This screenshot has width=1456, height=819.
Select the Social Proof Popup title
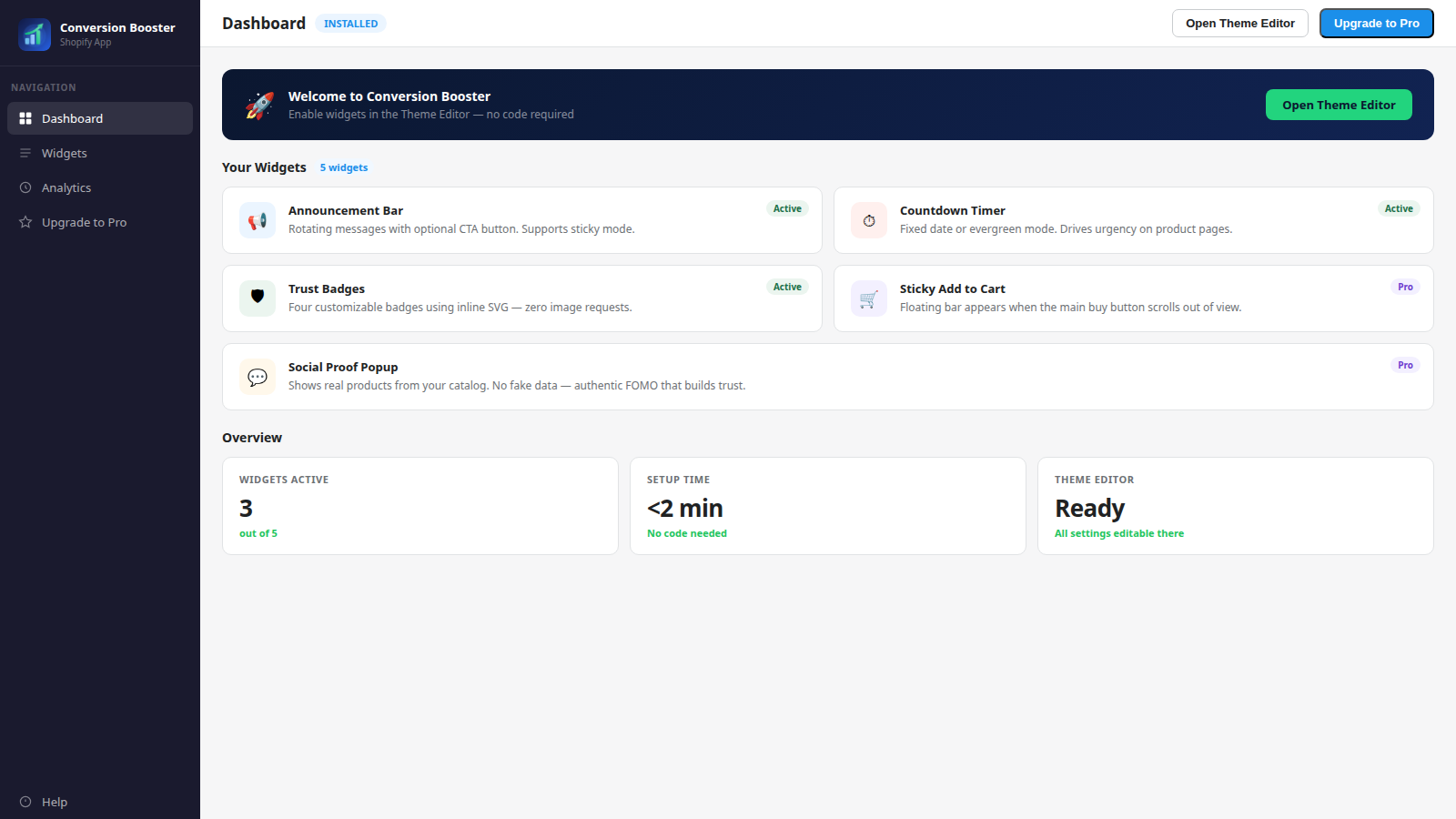click(x=343, y=367)
